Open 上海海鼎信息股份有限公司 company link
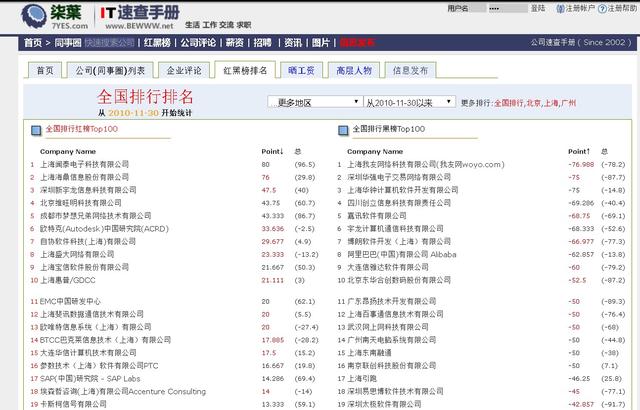This screenshot has width=640, height=410. (84, 177)
